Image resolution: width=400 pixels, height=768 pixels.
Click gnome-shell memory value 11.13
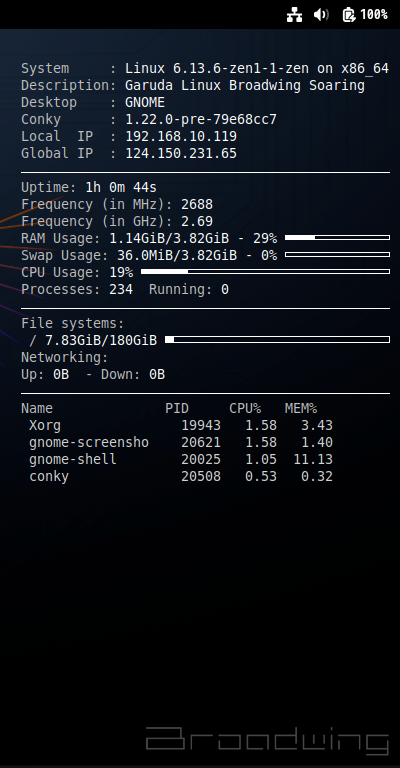313,459
